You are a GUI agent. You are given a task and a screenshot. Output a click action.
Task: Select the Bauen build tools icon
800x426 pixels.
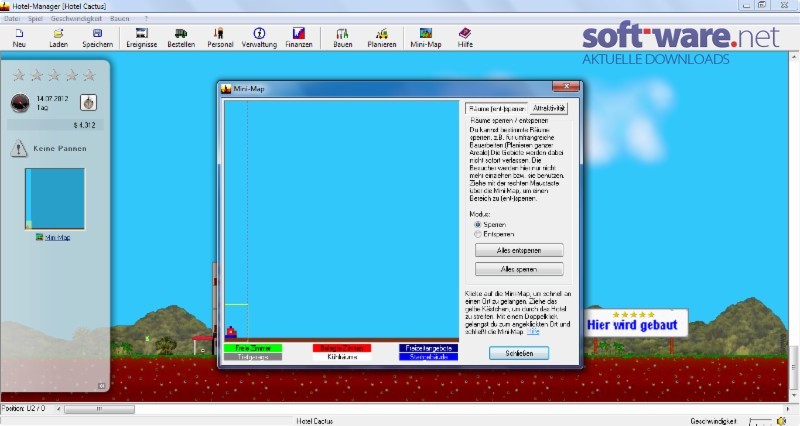pos(342,34)
